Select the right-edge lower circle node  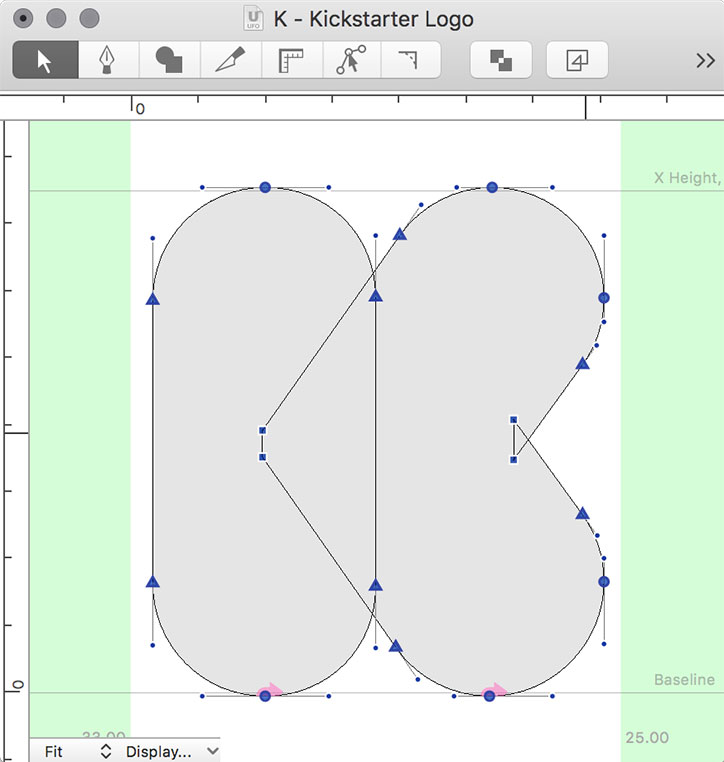[603, 581]
